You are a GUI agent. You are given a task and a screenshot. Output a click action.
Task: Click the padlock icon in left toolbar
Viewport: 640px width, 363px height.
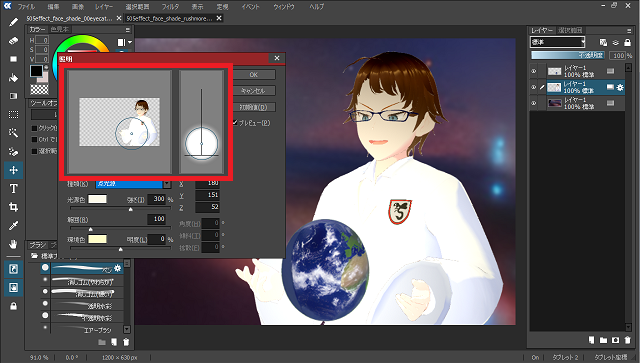(x=13, y=306)
